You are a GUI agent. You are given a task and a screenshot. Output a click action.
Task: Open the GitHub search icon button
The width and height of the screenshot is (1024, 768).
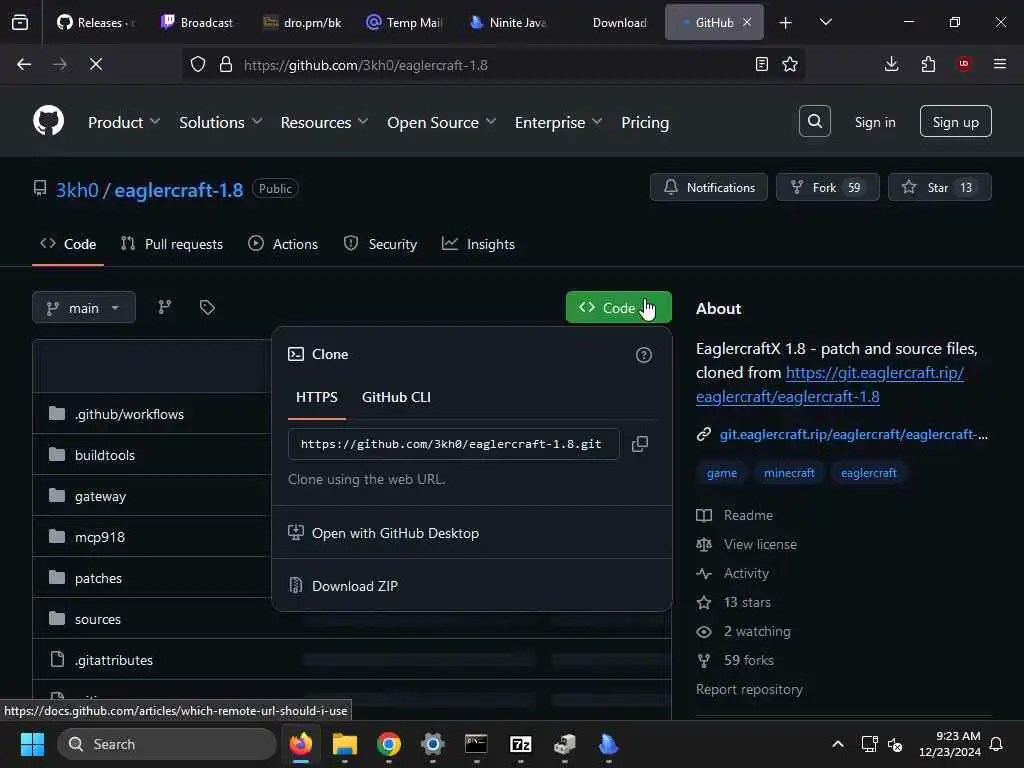[x=814, y=121]
